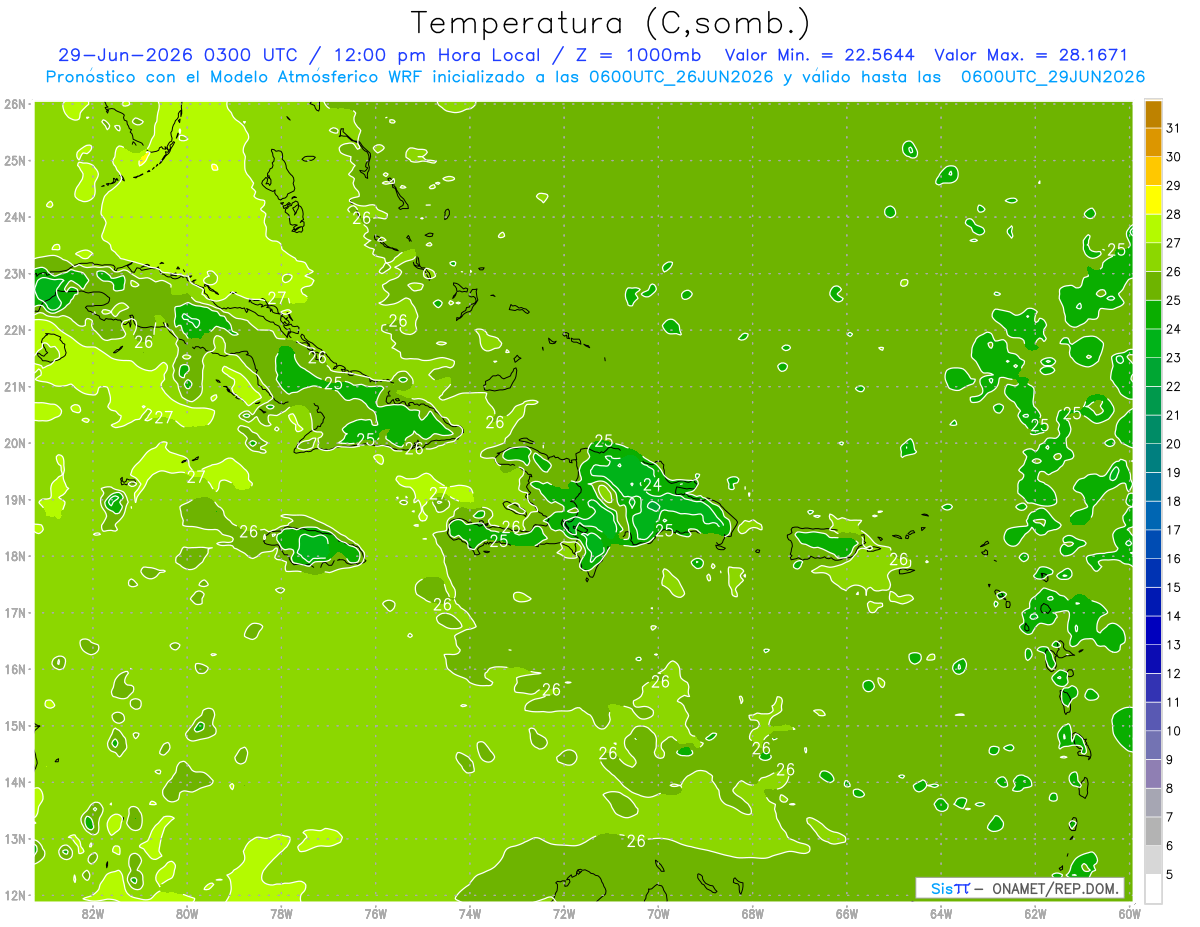1200x927 pixels.
Task: Click longitude label '78W'
Action: tap(281, 912)
